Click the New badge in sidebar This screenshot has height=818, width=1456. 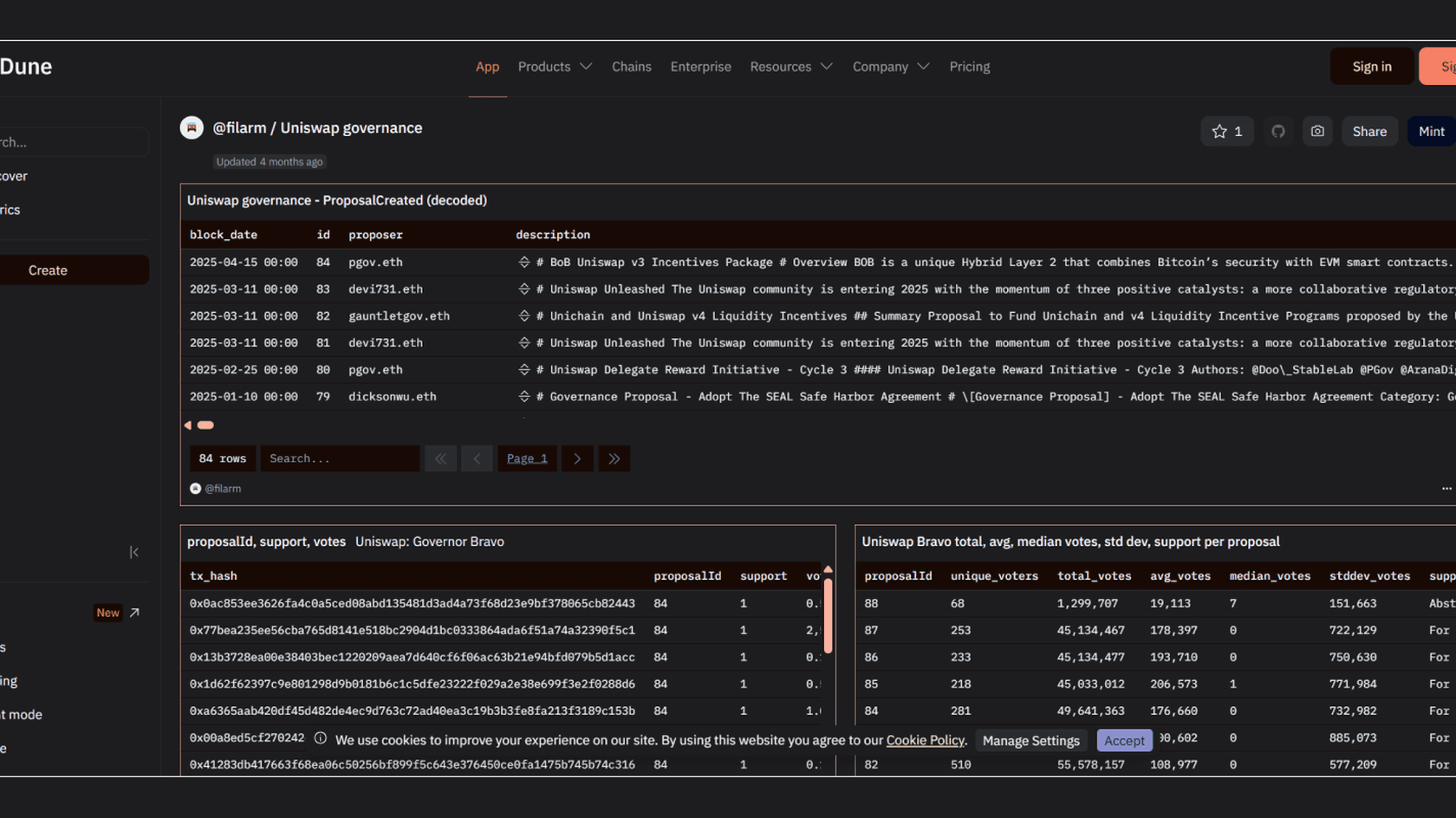pyautogui.click(x=108, y=613)
